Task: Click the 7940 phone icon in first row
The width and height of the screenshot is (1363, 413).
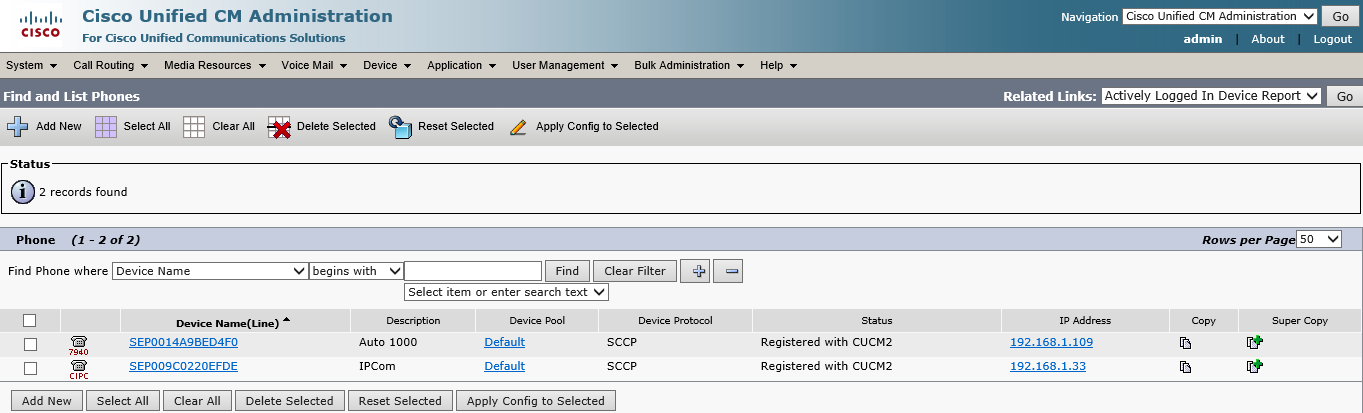Action: coord(79,345)
